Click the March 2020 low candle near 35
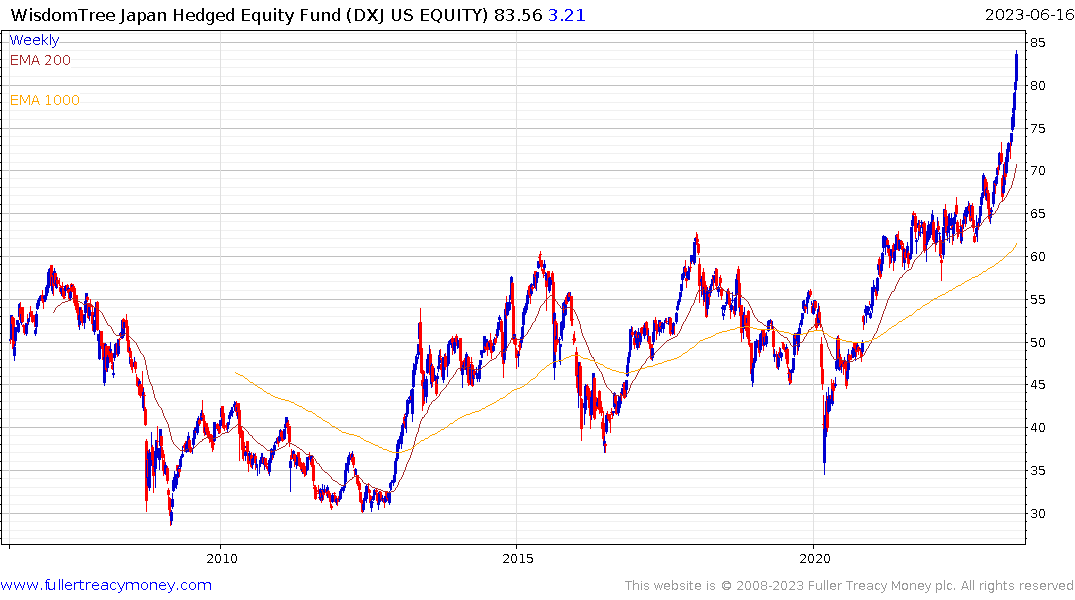1075x600 pixels. pos(824,446)
